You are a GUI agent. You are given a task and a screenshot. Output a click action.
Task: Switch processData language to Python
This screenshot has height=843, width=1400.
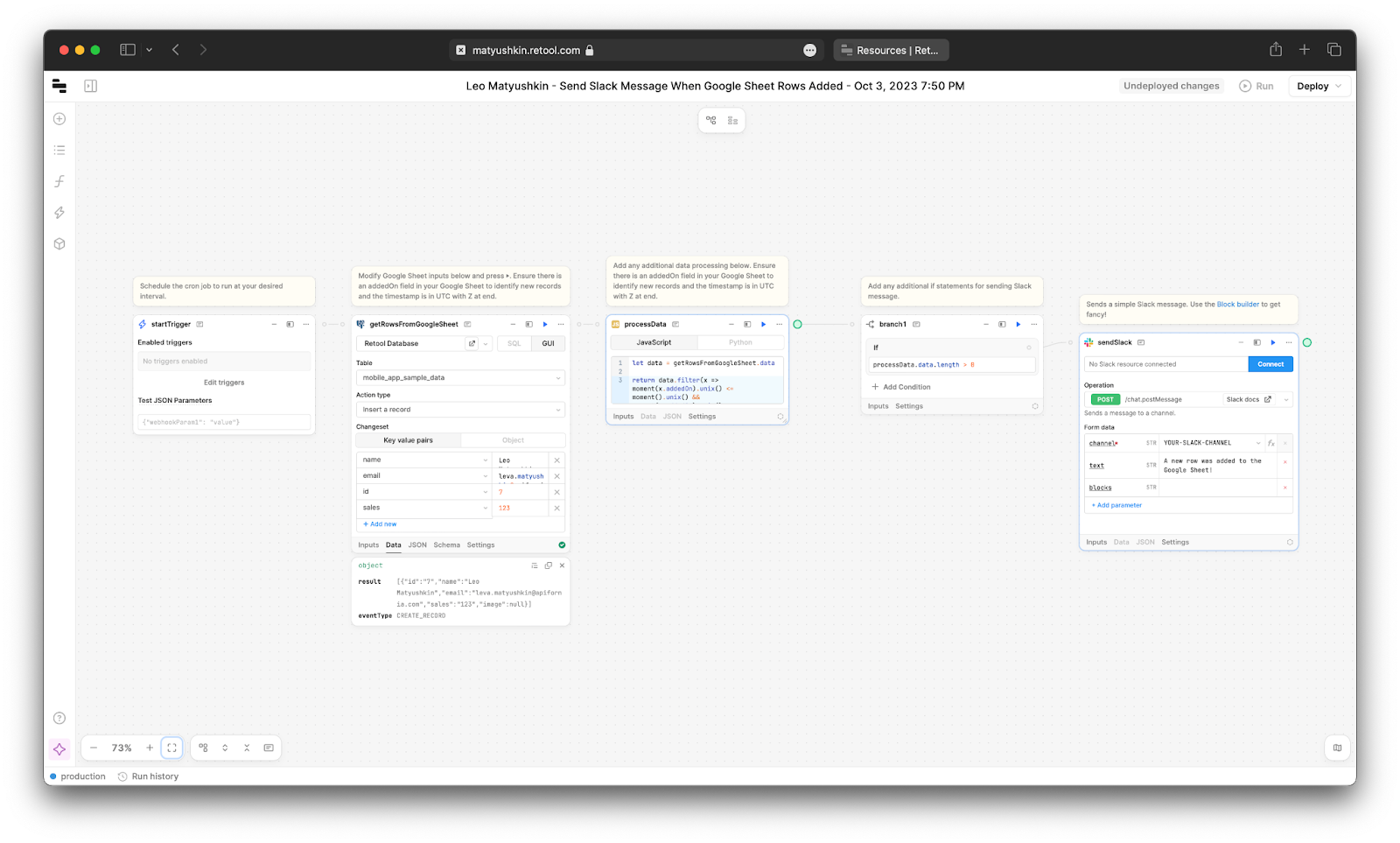[740, 343]
